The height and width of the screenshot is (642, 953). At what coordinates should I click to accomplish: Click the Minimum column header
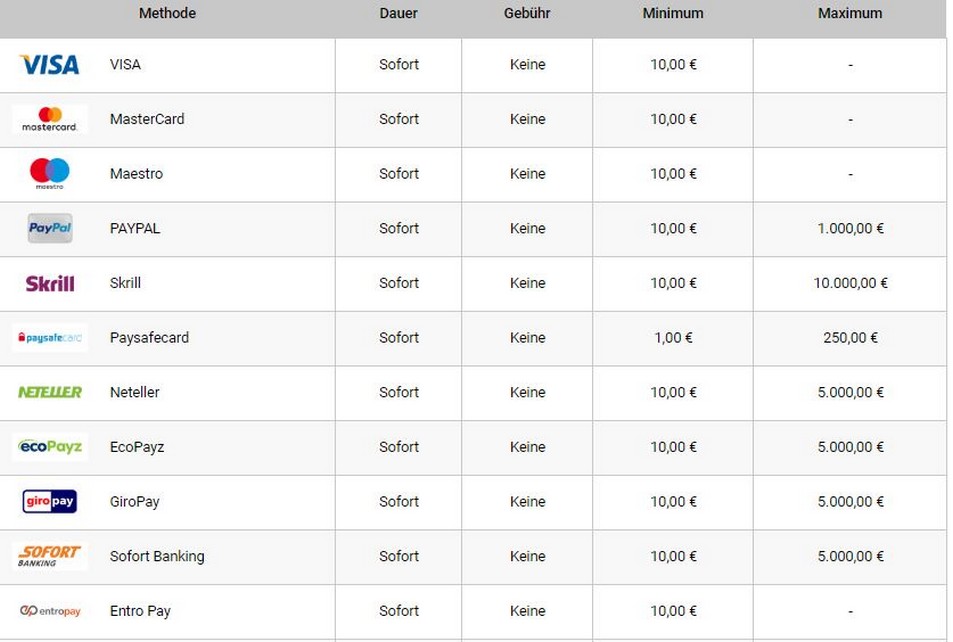[673, 13]
